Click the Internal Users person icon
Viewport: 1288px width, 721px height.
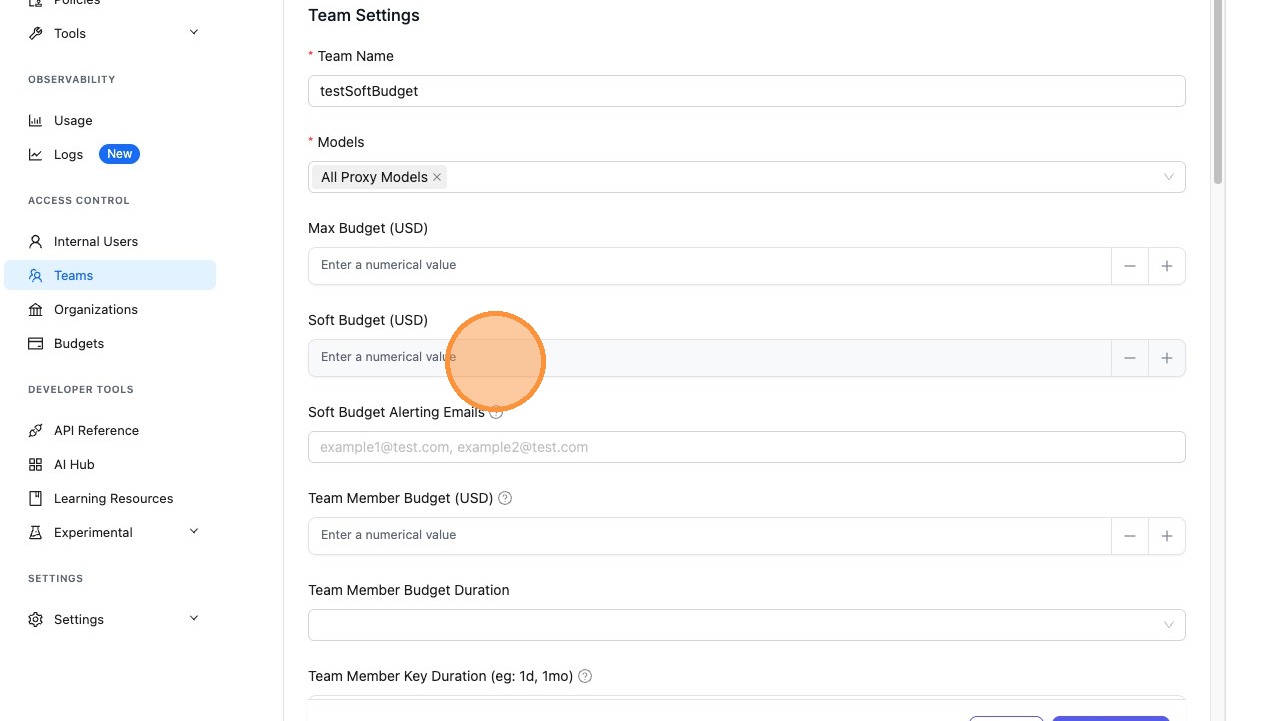point(36,242)
